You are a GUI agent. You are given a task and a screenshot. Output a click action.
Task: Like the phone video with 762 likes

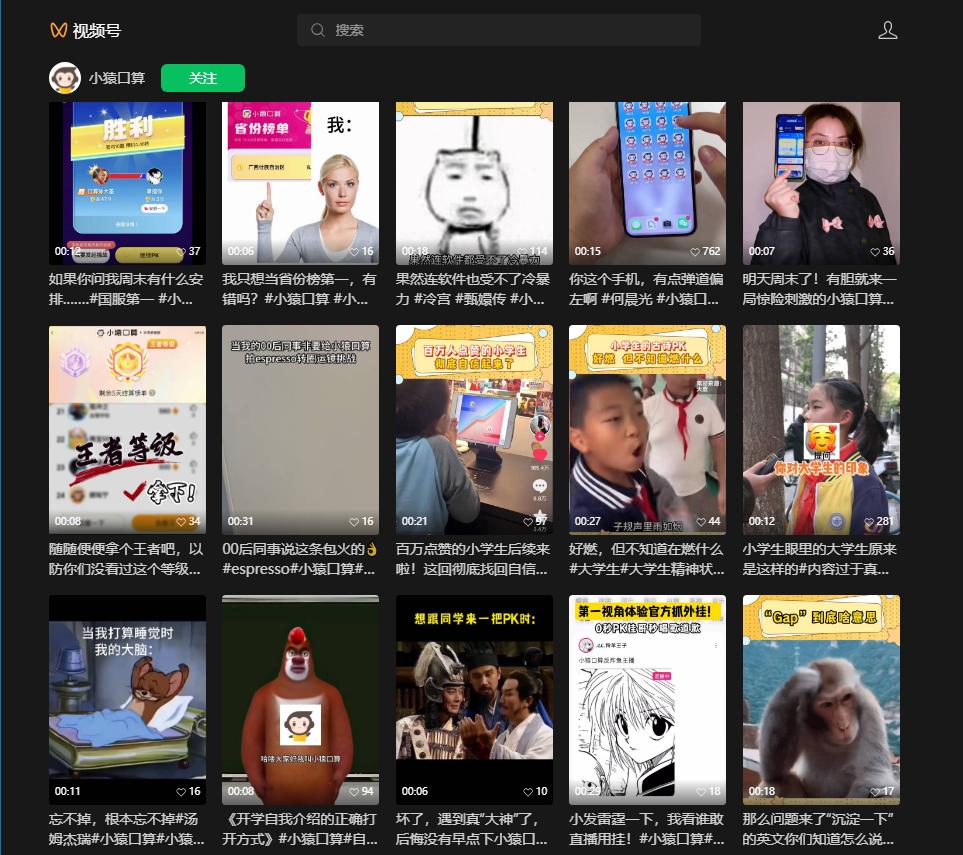click(x=695, y=251)
